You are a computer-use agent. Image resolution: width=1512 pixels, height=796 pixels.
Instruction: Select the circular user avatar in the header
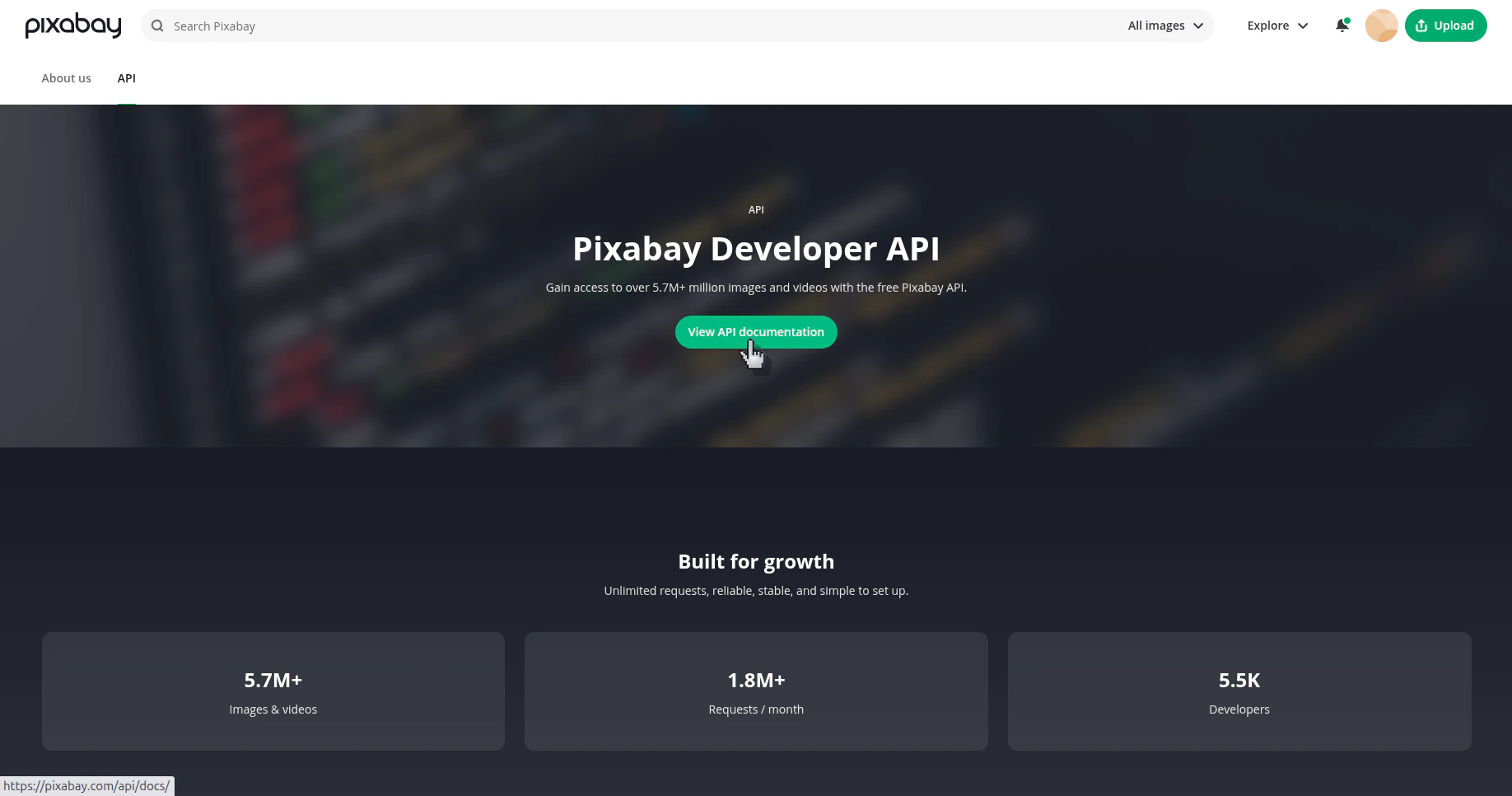pyautogui.click(x=1381, y=26)
